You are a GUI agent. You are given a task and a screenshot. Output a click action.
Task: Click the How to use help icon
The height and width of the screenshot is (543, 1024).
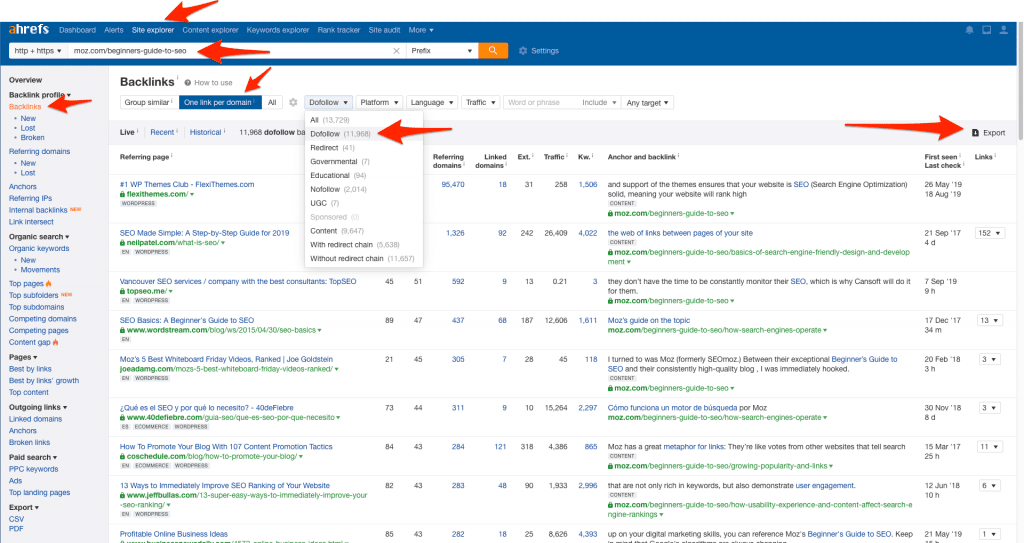(187, 83)
